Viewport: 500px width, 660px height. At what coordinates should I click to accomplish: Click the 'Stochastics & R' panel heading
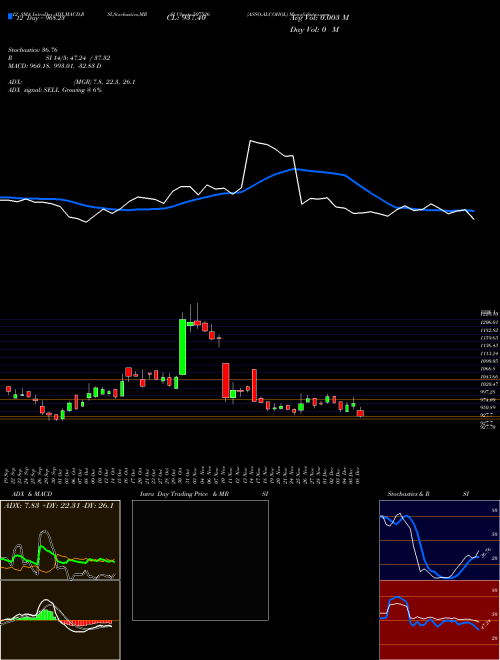[408, 494]
